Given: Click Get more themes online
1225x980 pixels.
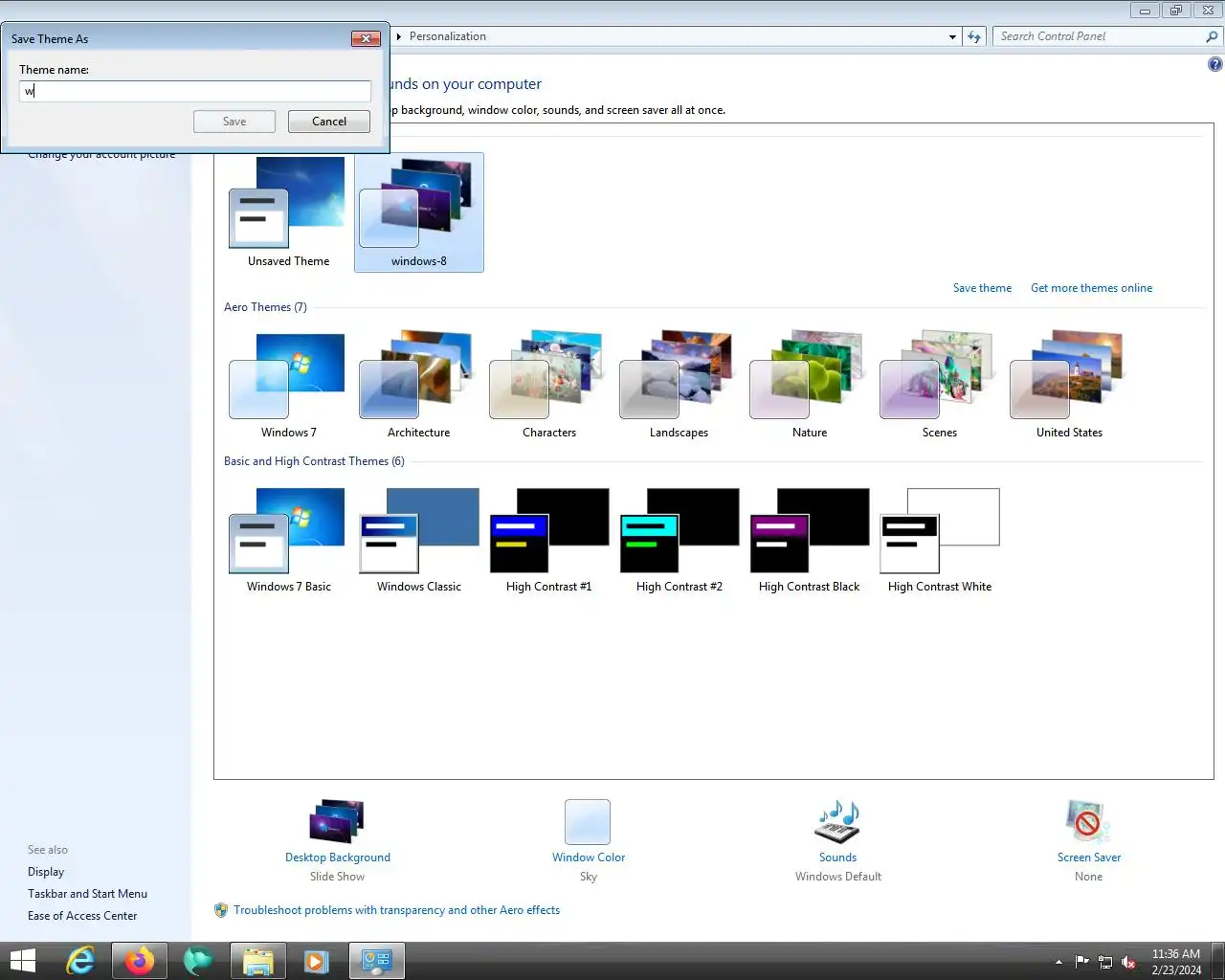Looking at the screenshot, I should point(1091,288).
